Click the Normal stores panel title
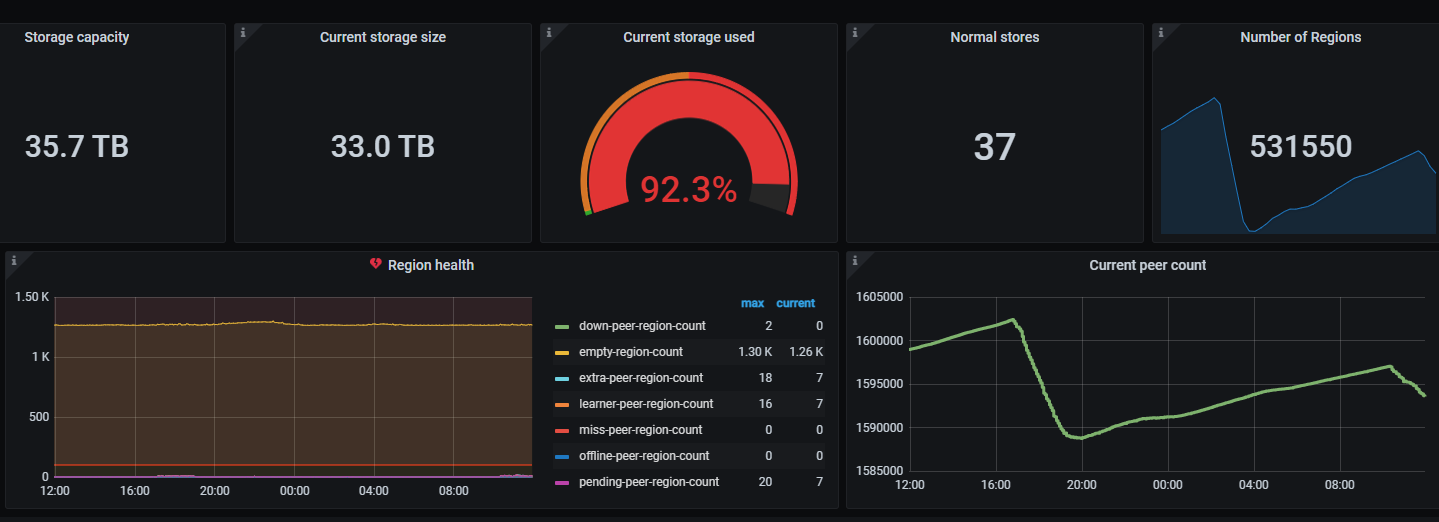This screenshot has height=522, width=1439. pos(994,37)
